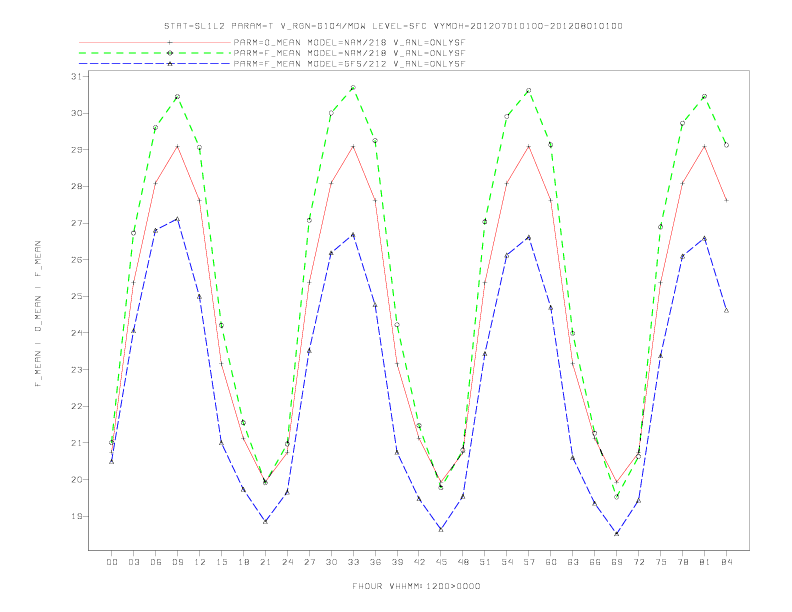792x612 pixels.
Task: Click the red solid line sample in legend
Action: click(155, 42)
